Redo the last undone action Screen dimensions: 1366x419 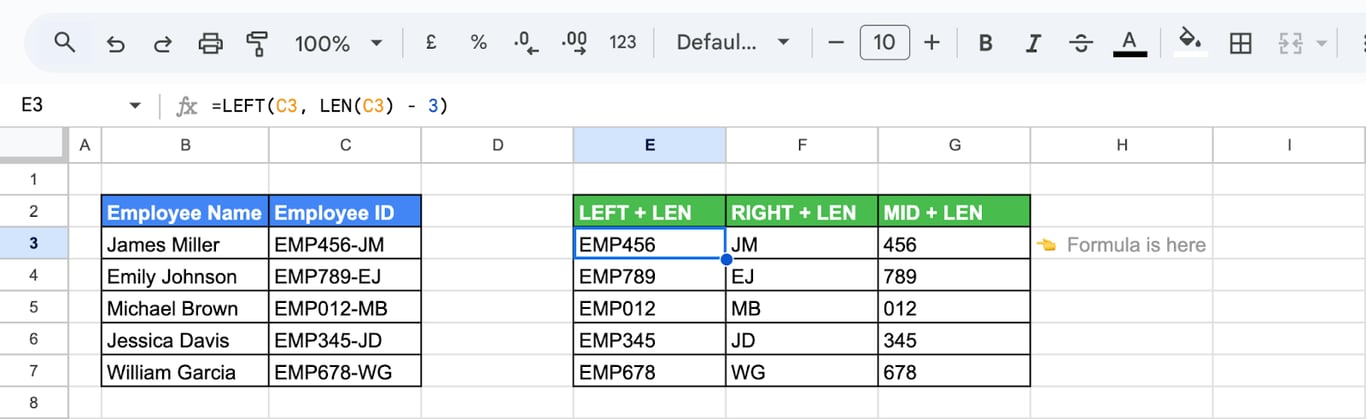[162, 43]
